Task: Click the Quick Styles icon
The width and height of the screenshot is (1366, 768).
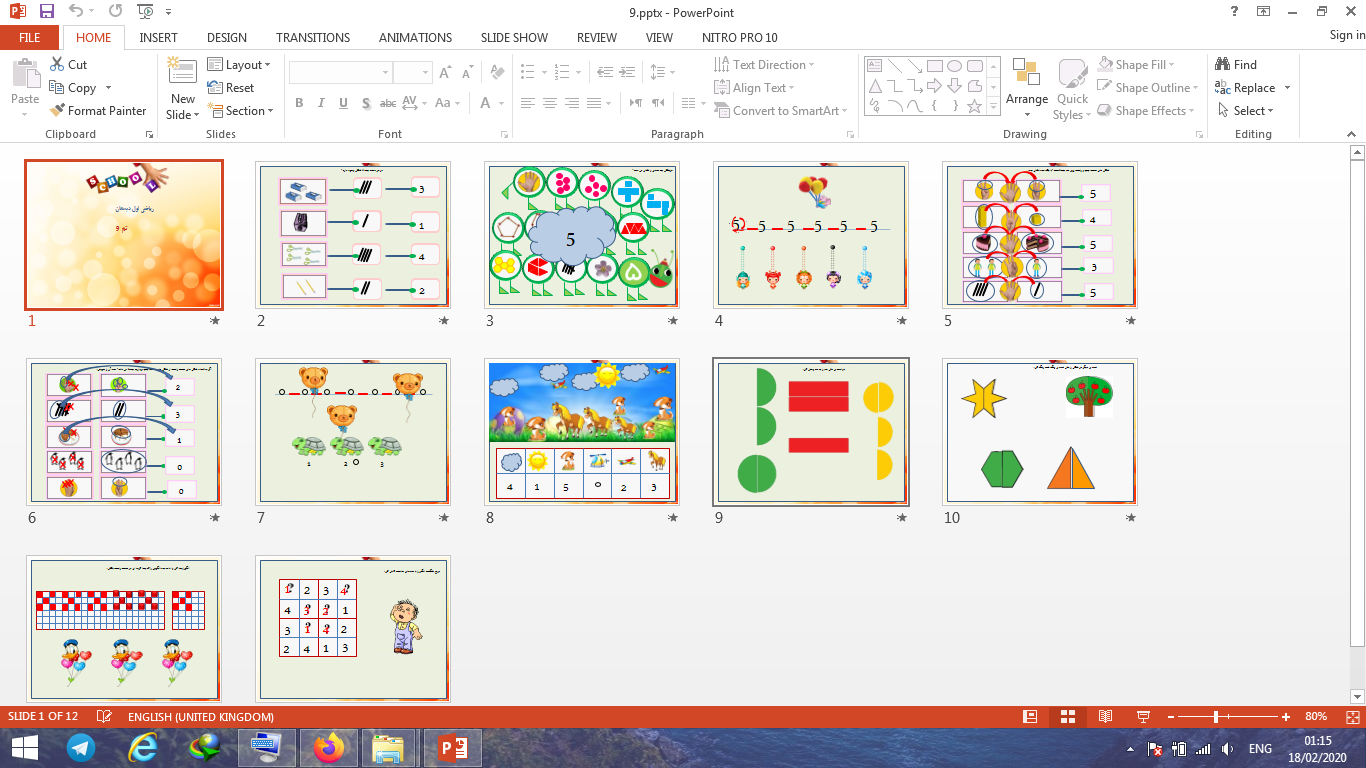Action: point(1072,76)
